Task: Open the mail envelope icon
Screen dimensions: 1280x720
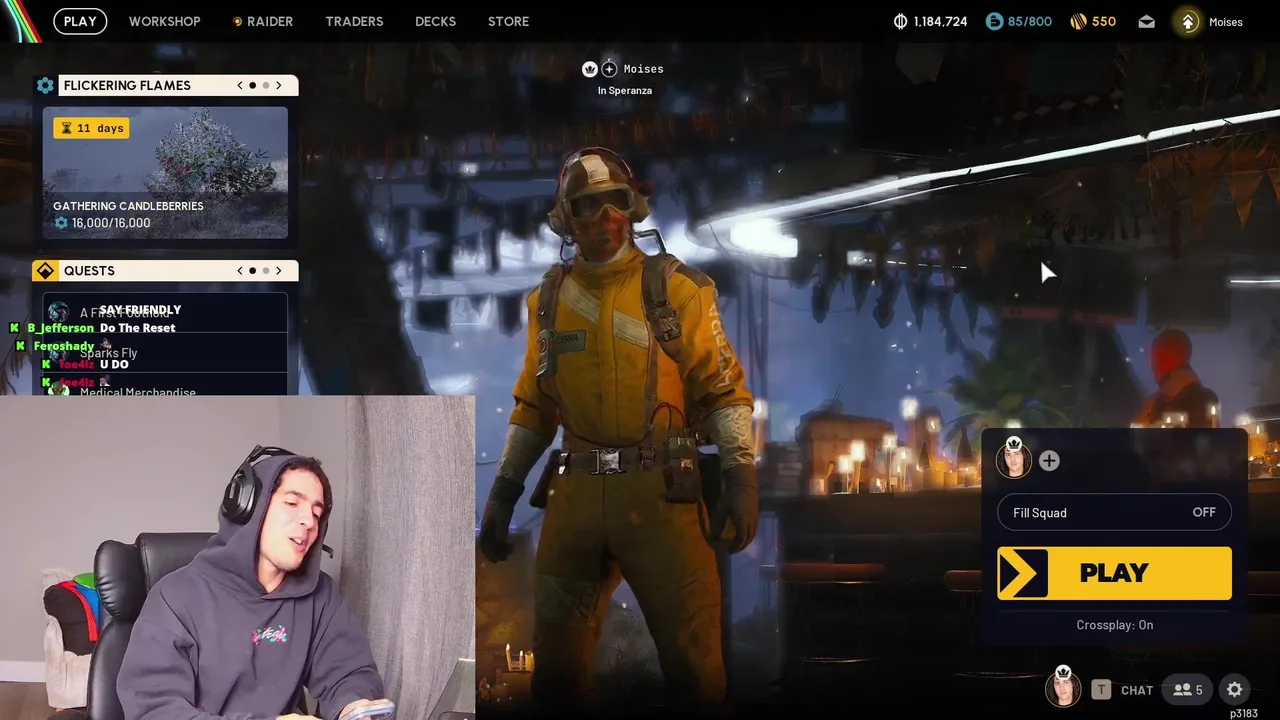Action: tap(1146, 21)
